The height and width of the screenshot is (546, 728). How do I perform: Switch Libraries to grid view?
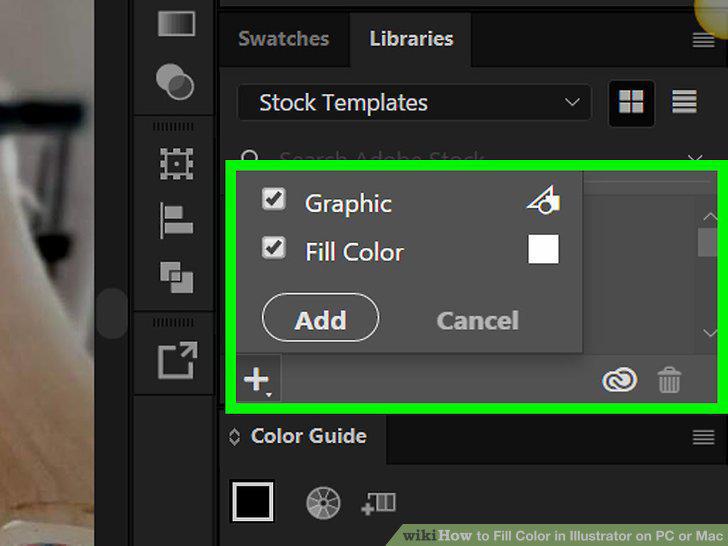pos(631,102)
